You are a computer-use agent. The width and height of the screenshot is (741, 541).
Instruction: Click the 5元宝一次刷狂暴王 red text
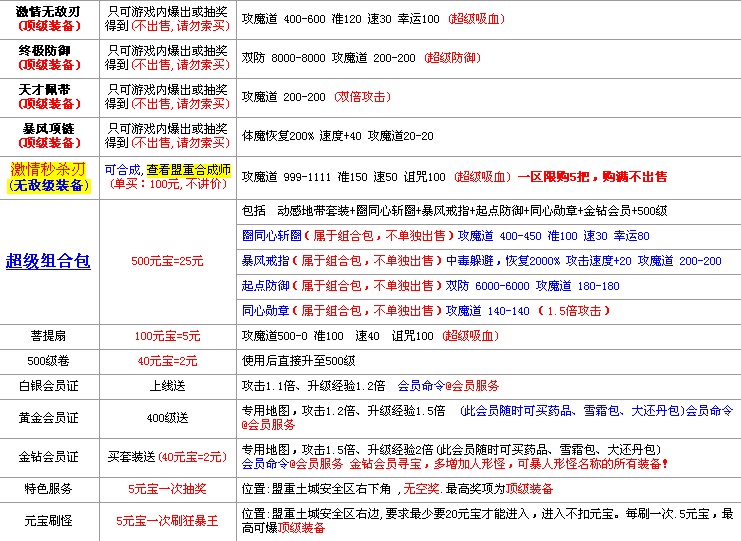[x=167, y=520]
